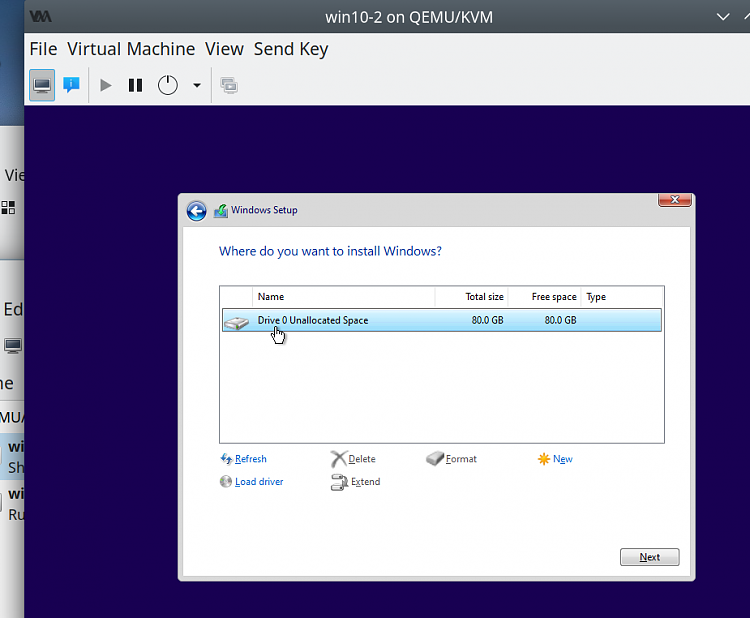Click Delete partition option

click(362, 459)
